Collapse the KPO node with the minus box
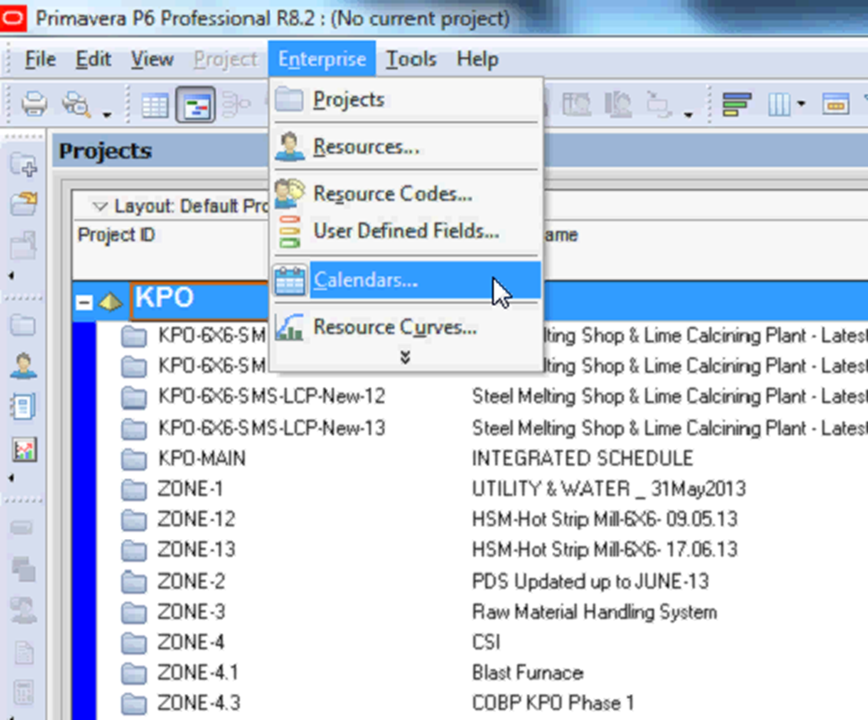The height and width of the screenshot is (720, 868). (x=84, y=302)
